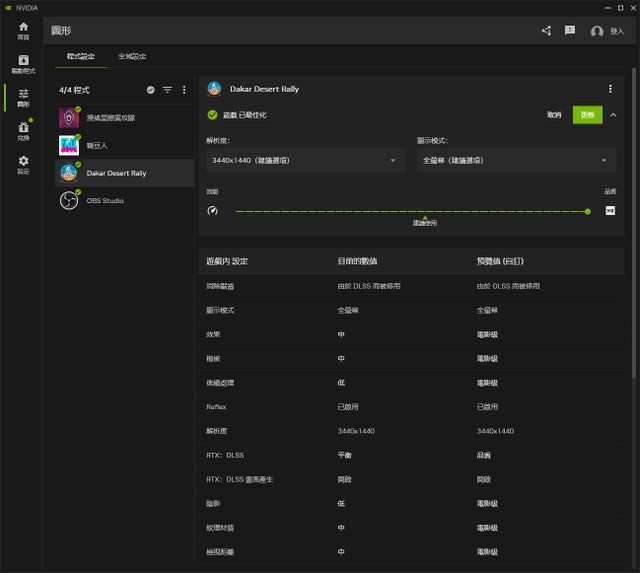This screenshot has height=573, width=640.
Task: Open three-dot menu in program list header
Action: point(184,90)
